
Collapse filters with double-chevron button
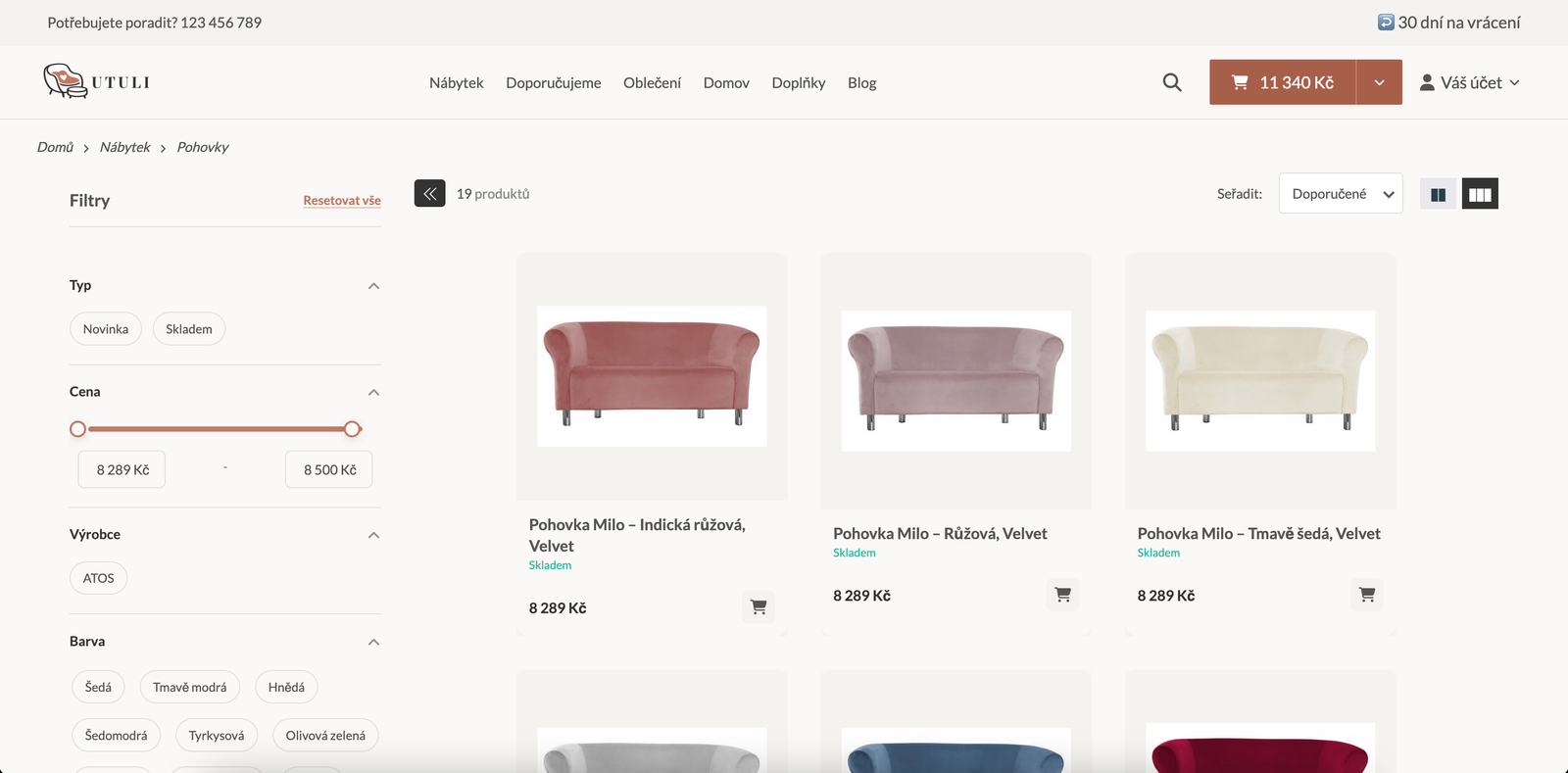[x=429, y=194]
